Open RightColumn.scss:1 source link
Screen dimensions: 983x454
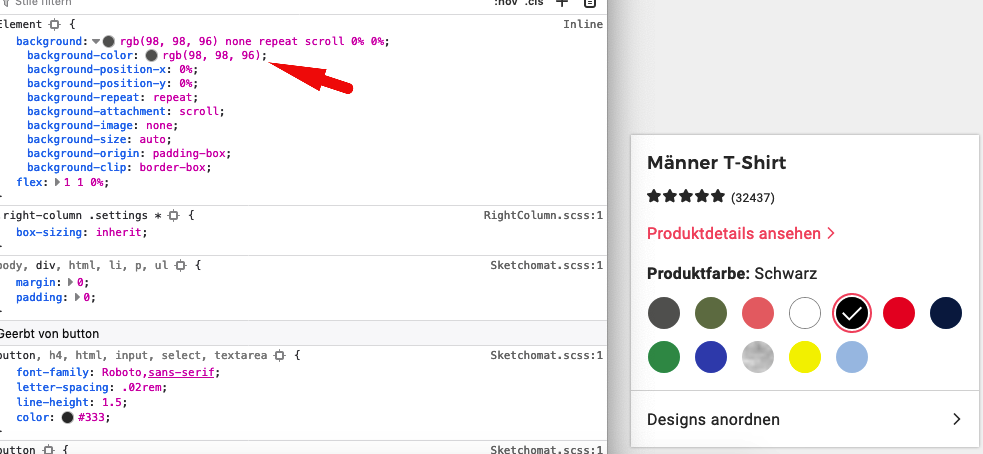[543, 215]
